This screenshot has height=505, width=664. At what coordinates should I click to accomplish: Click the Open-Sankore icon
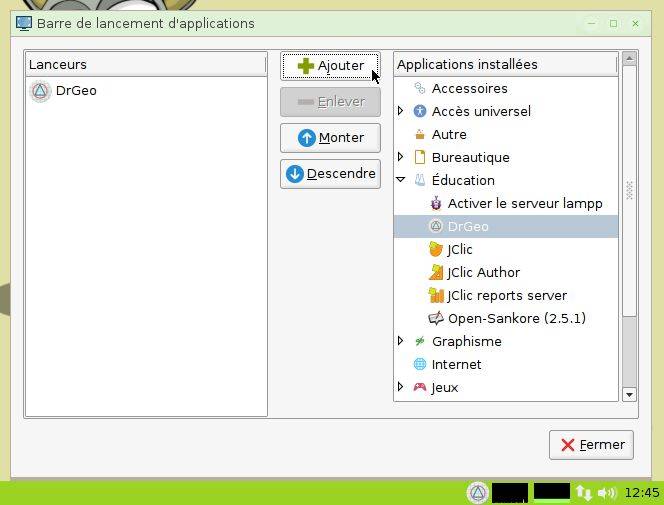coord(436,318)
